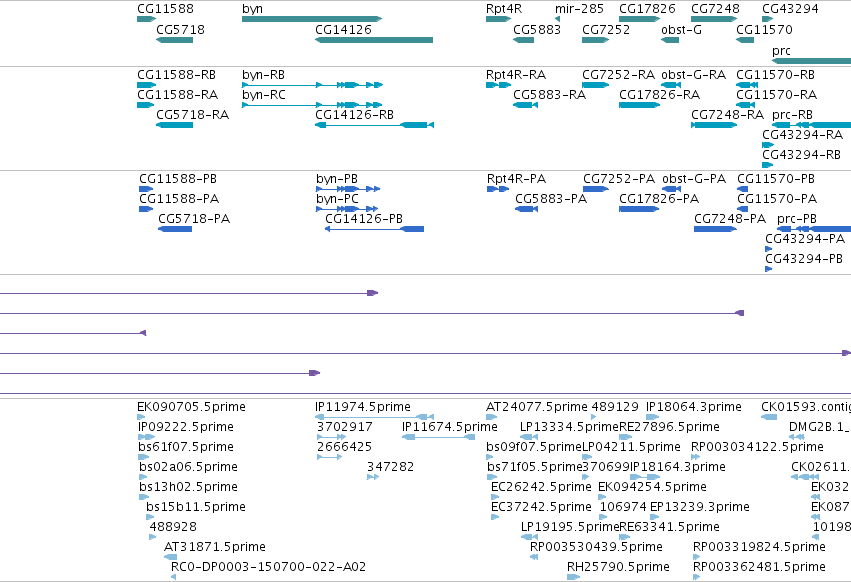Click the obst-G gene label
The height and width of the screenshot is (582, 851).
(681, 30)
